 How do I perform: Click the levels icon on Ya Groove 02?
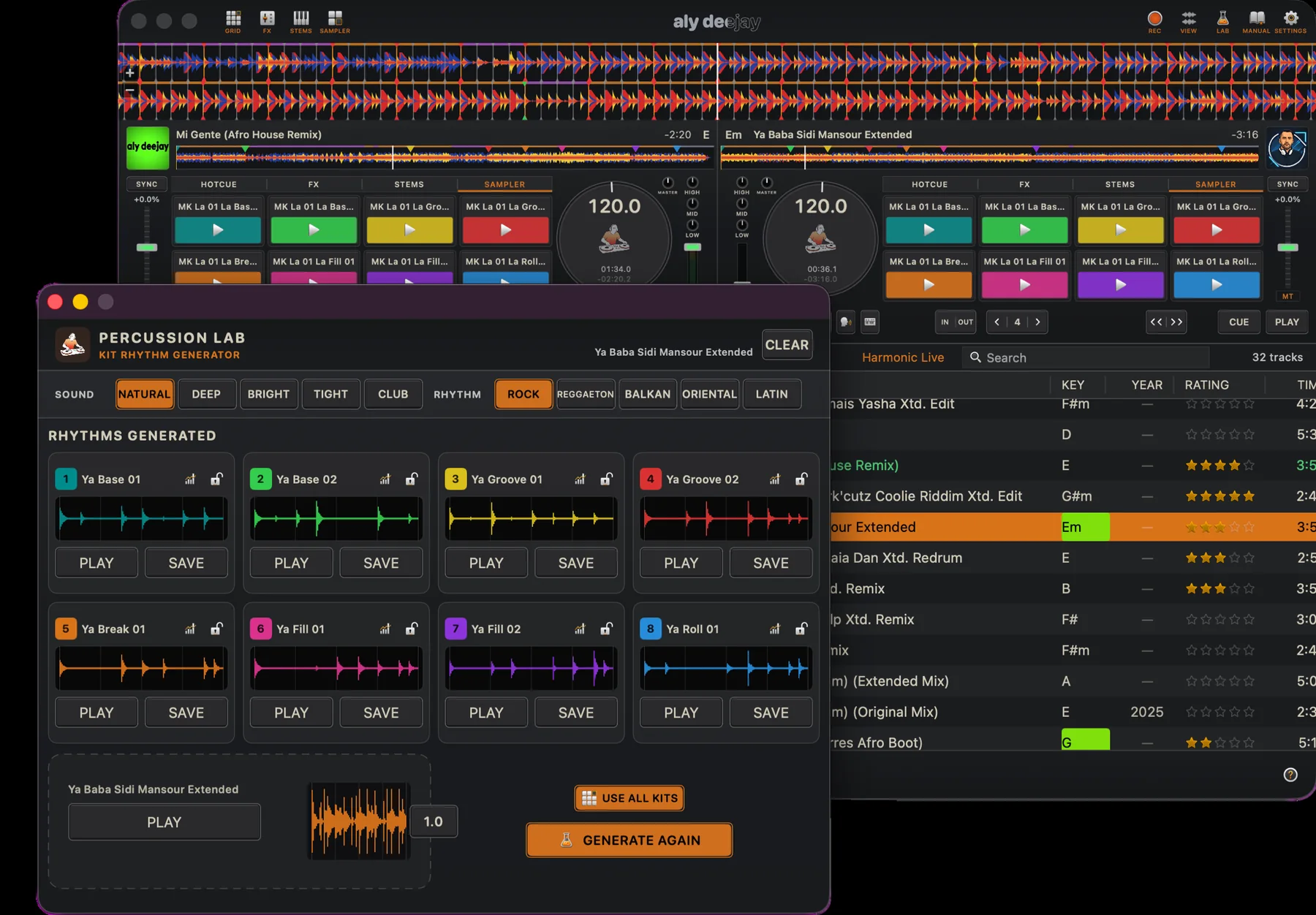(x=775, y=479)
